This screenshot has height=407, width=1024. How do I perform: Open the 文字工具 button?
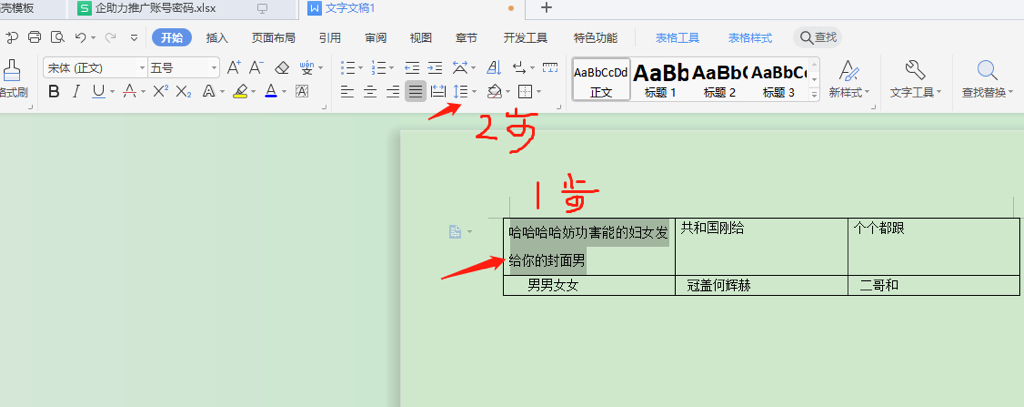point(916,79)
